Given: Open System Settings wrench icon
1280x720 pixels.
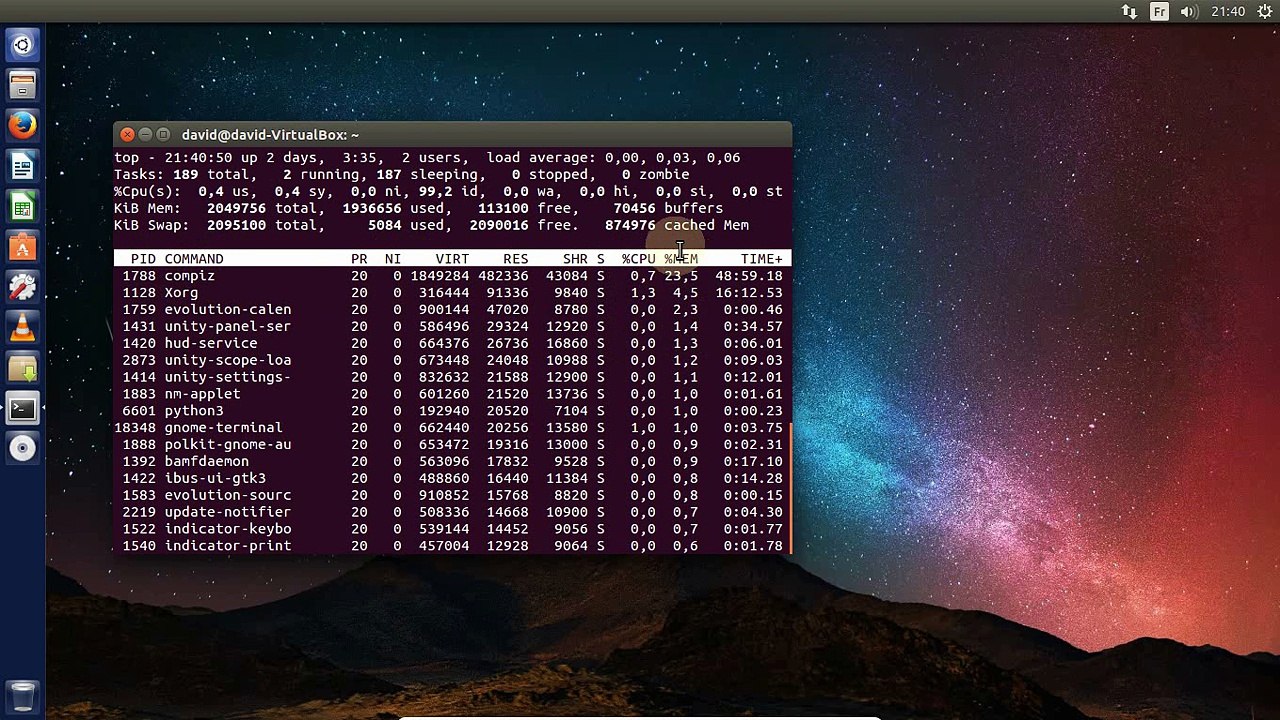Looking at the screenshot, I should coord(22,287).
